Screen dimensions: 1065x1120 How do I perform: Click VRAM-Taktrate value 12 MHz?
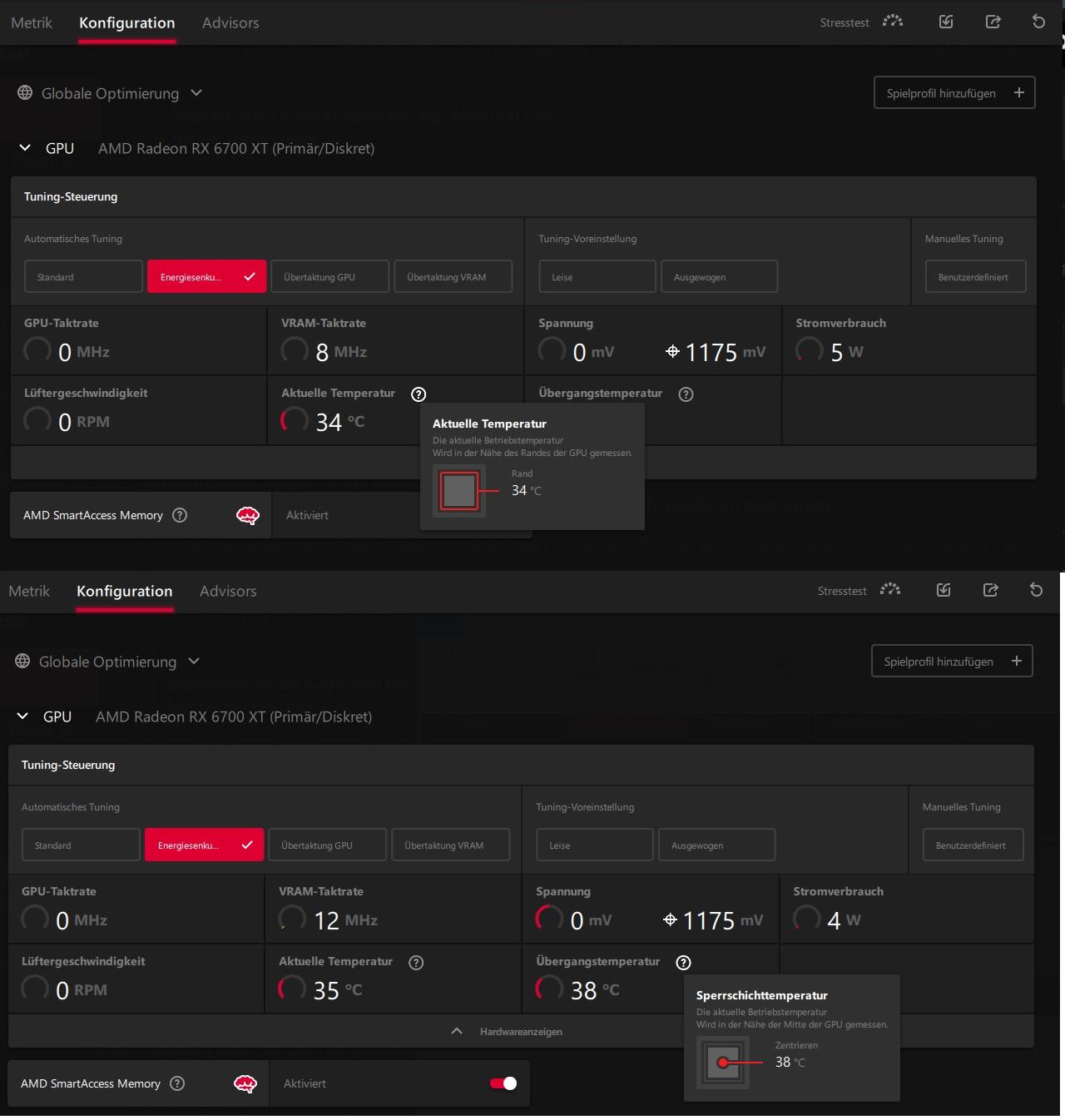click(345, 920)
